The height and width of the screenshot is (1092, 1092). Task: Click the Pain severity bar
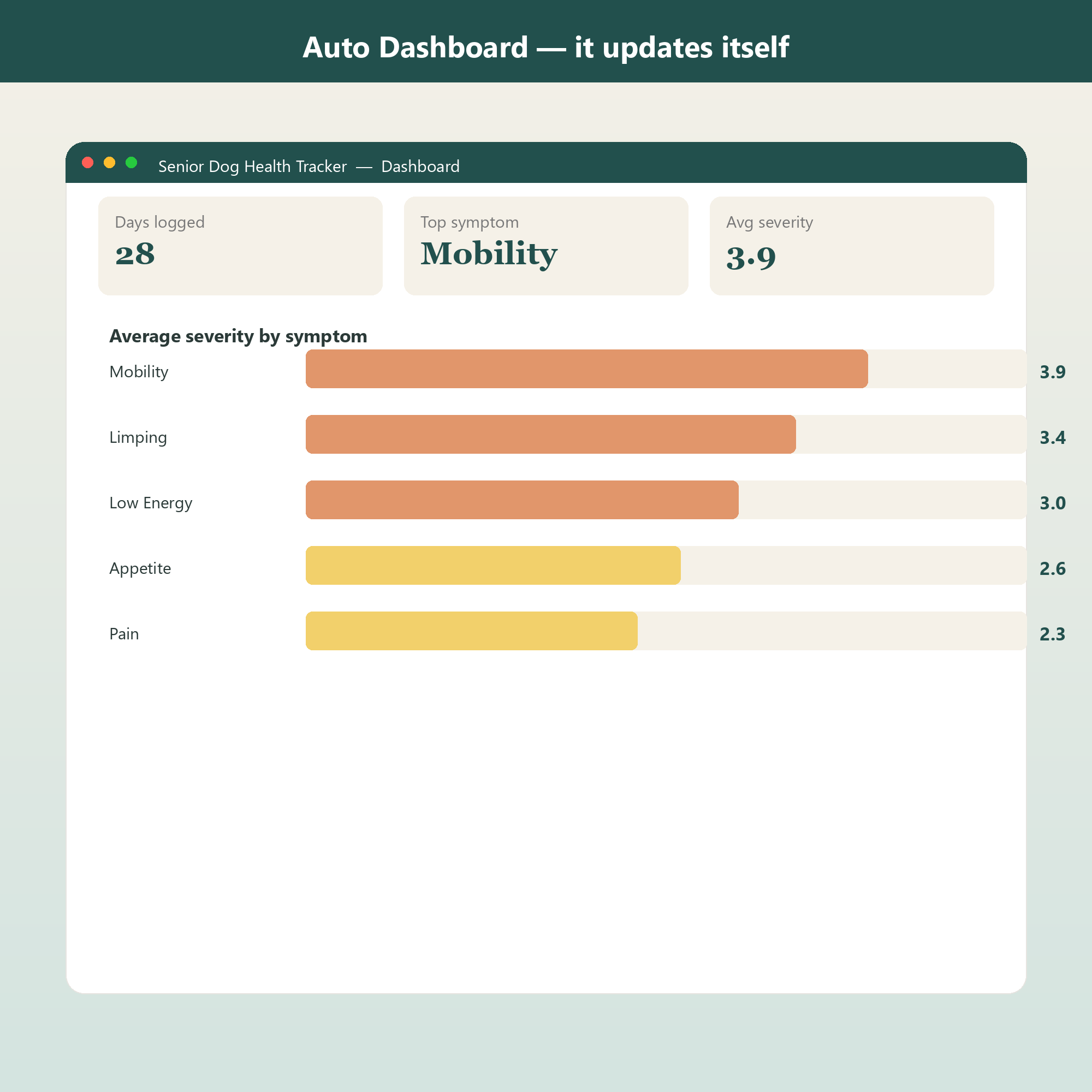tap(471, 631)
